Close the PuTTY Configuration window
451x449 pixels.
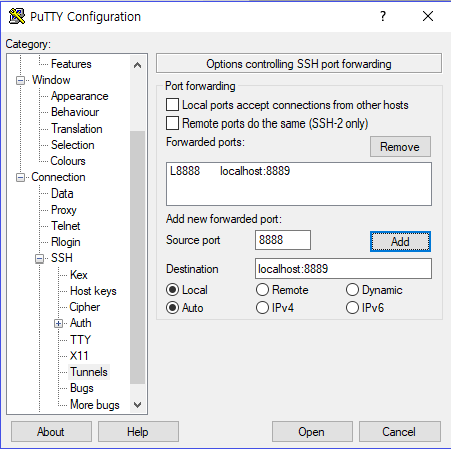coord(428,16)
